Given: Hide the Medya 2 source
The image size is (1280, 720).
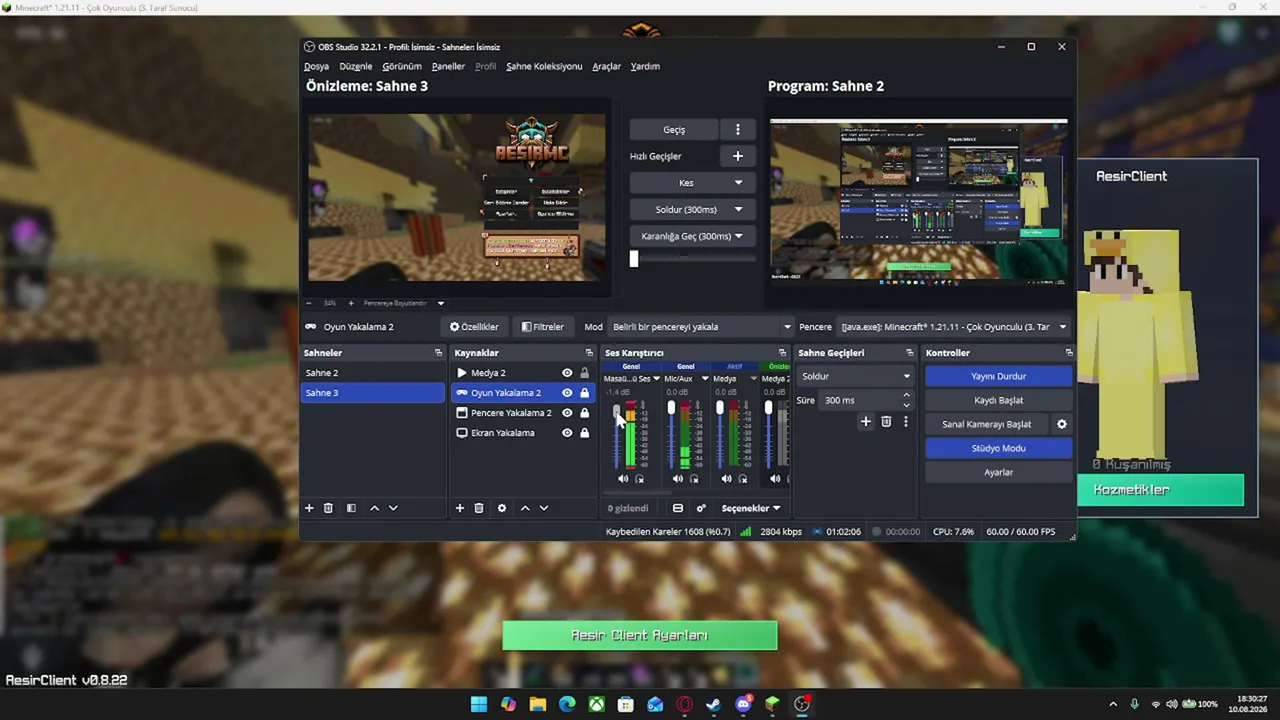Looking at the screenshot, I should point(567,373).
